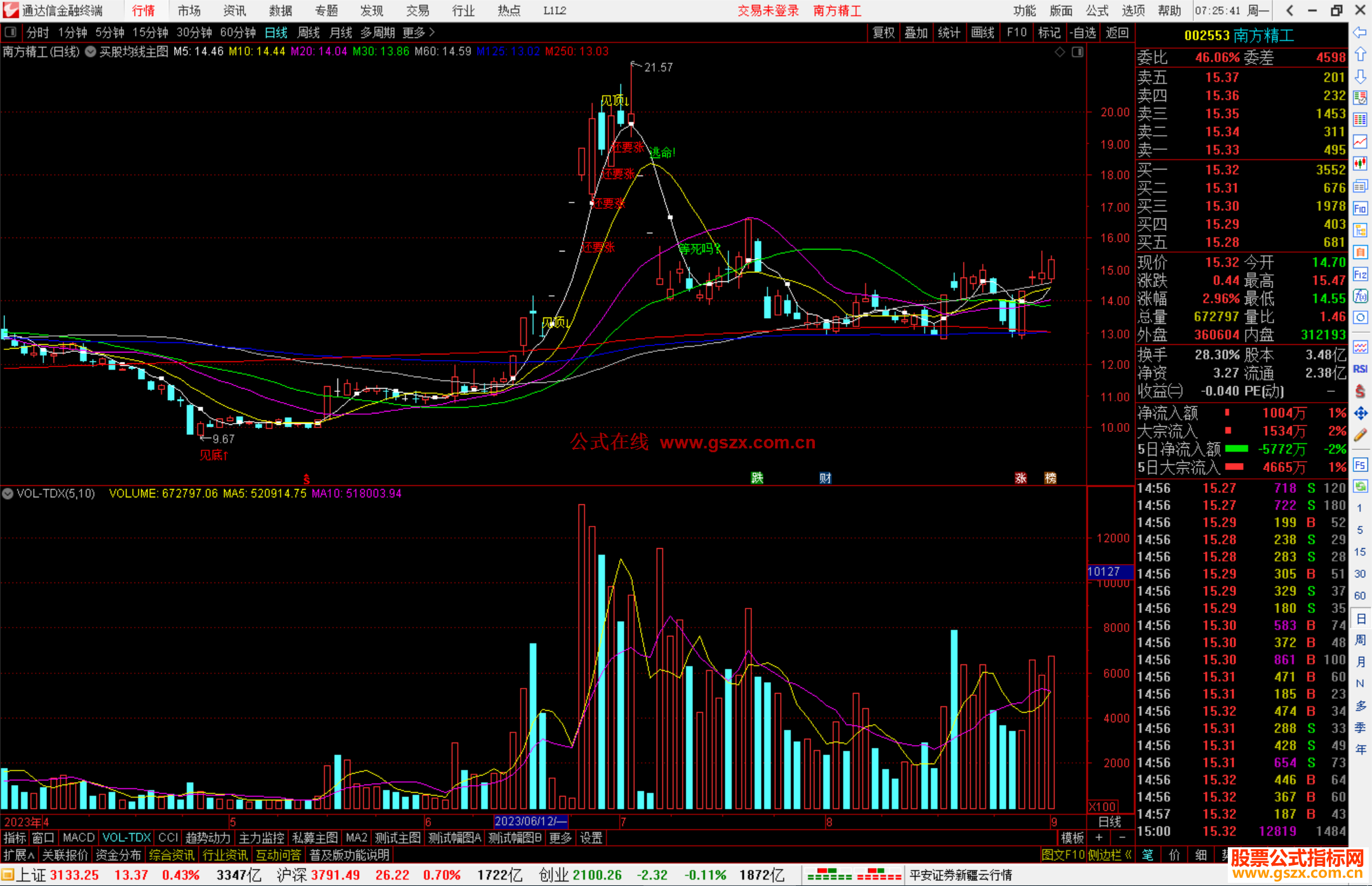Click the F12 trading sidebar icon
This screenshot has width=1372, height=886.
1360,274
